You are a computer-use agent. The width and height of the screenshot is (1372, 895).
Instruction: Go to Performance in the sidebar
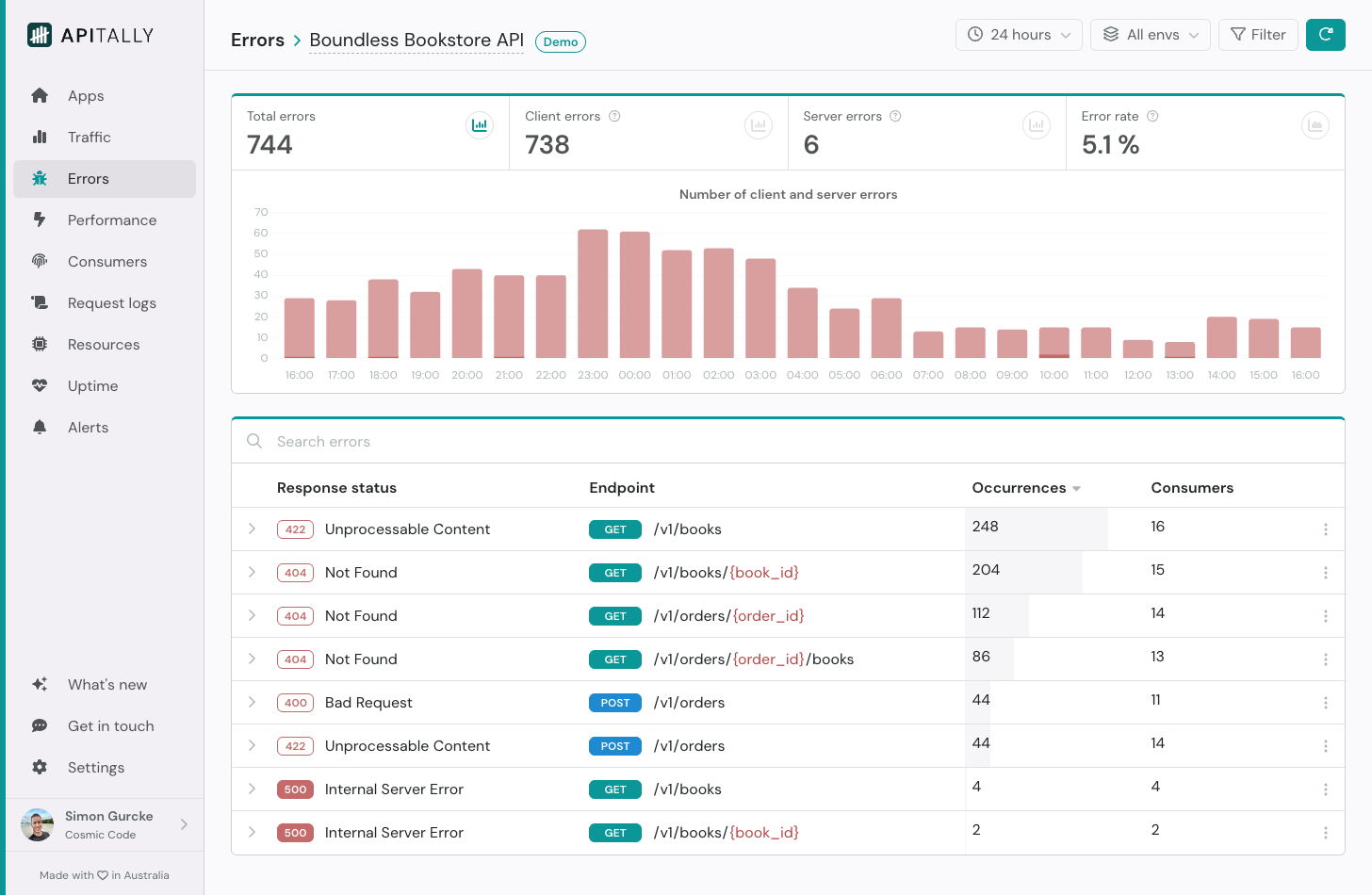point(112,220)
